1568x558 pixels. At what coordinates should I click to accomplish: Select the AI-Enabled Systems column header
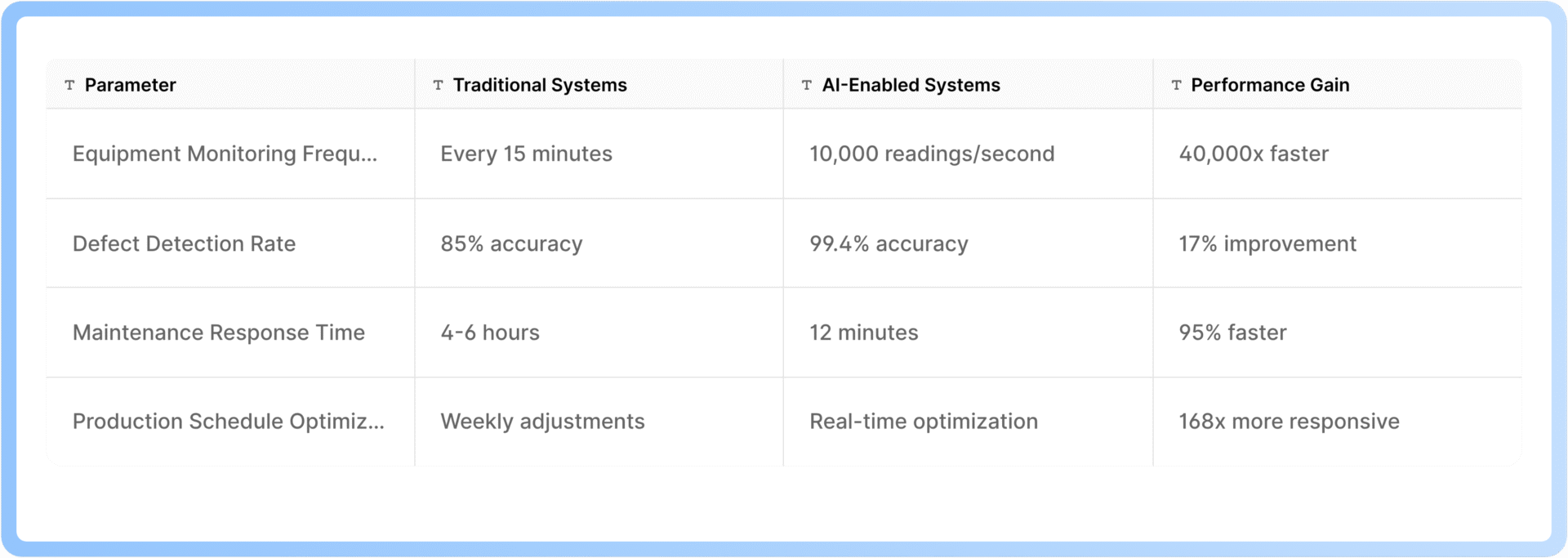coord(911,85)
